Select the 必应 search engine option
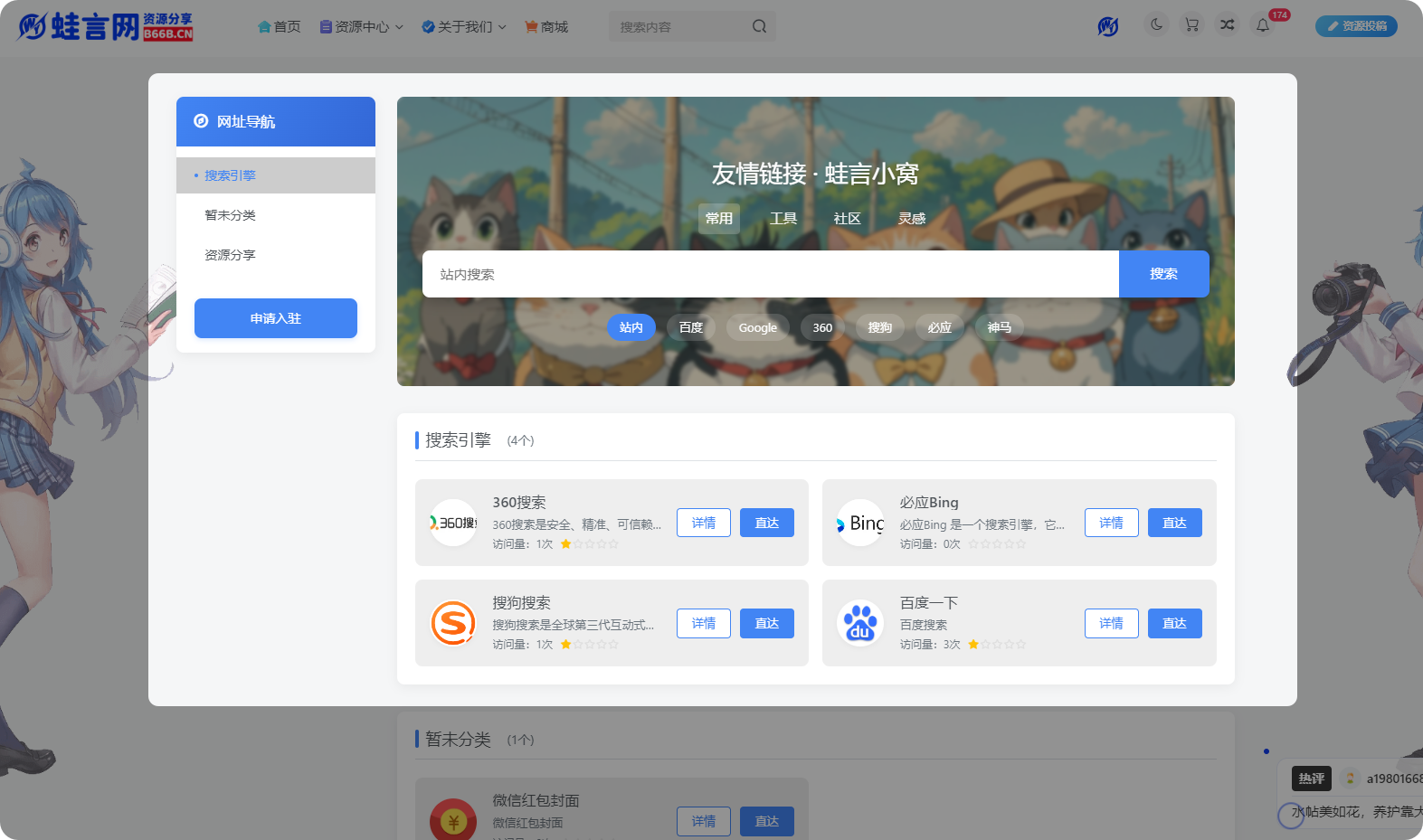 tap(940, 327)
